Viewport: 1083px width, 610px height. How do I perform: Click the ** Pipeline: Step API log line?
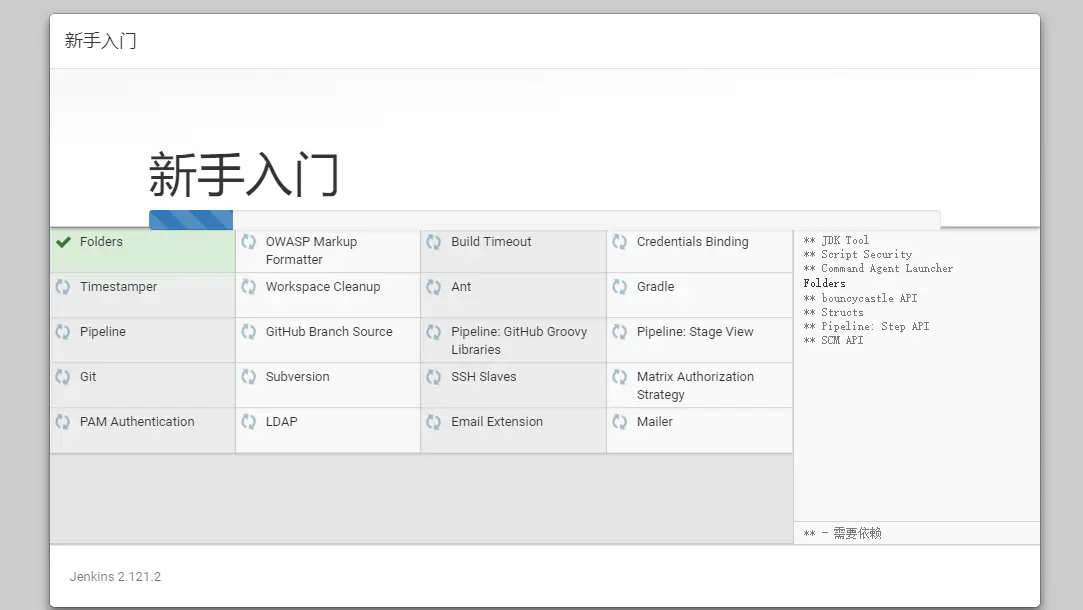point(866,326)
